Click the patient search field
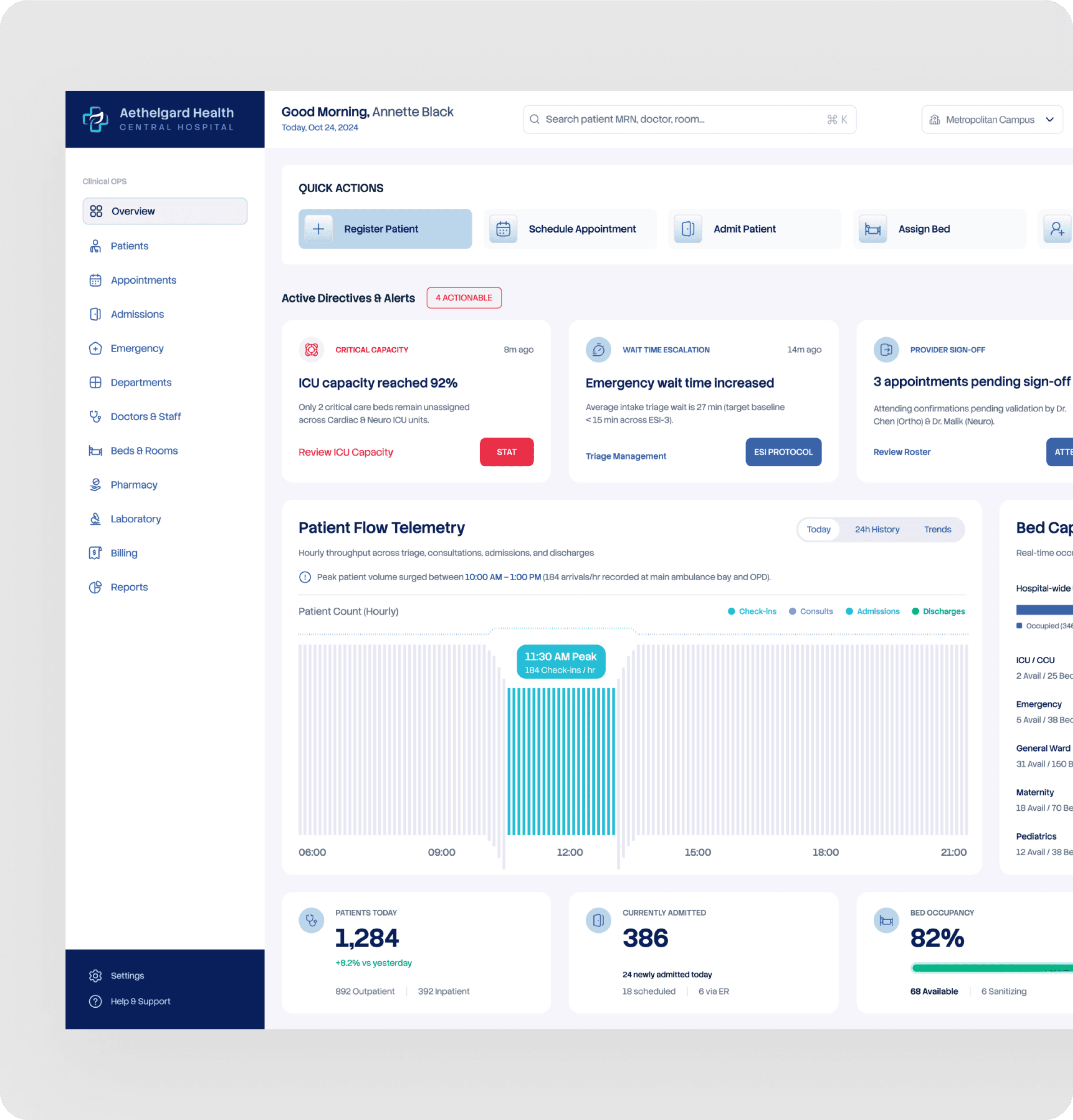The width and height of the screenshot is (1073, 1120). pyautogui.click(x=689, y=119)
